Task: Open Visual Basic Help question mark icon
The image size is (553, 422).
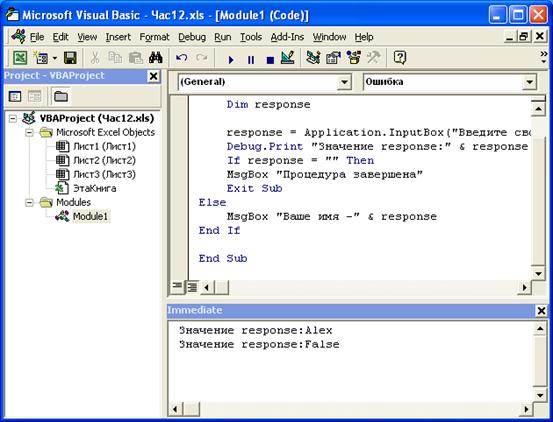Action: tap(400, 58)
